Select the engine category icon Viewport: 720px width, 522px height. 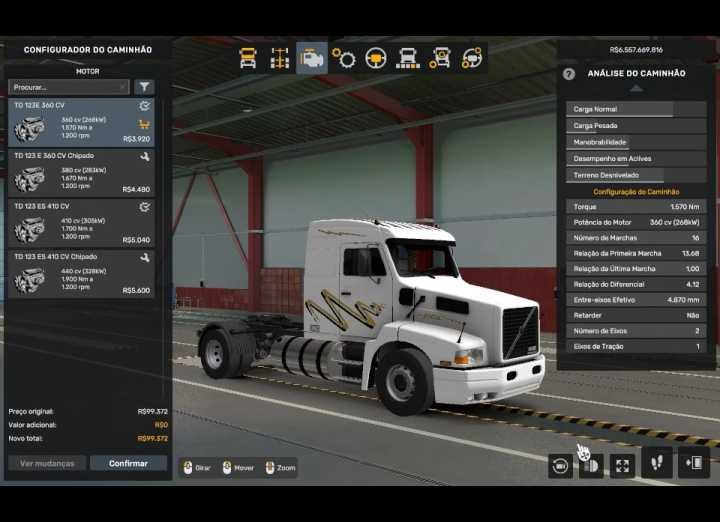click(312, 58)
